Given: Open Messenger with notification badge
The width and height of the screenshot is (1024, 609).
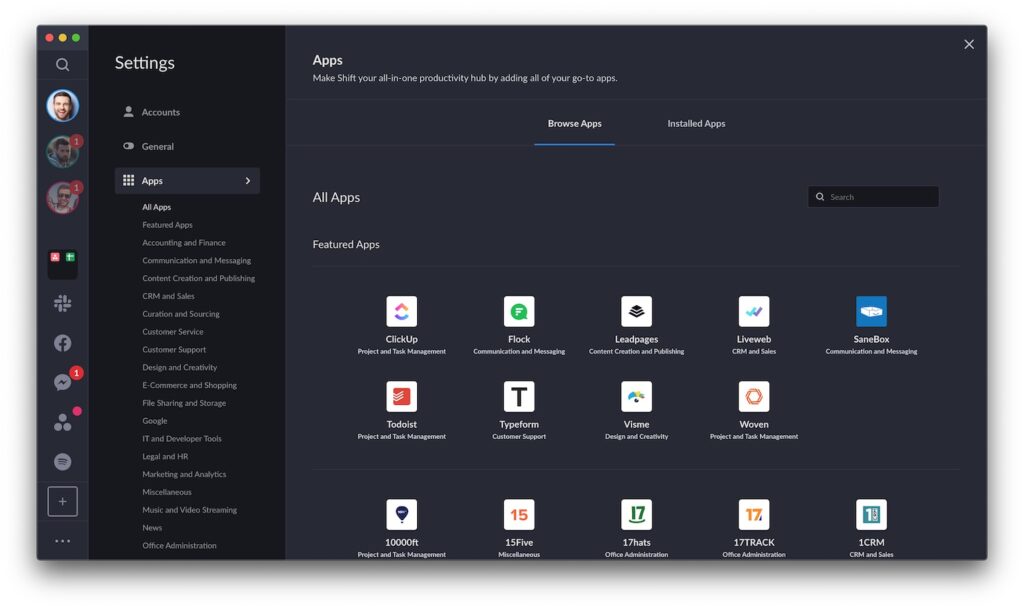Looking at the screenshot, I should [63, 383].
